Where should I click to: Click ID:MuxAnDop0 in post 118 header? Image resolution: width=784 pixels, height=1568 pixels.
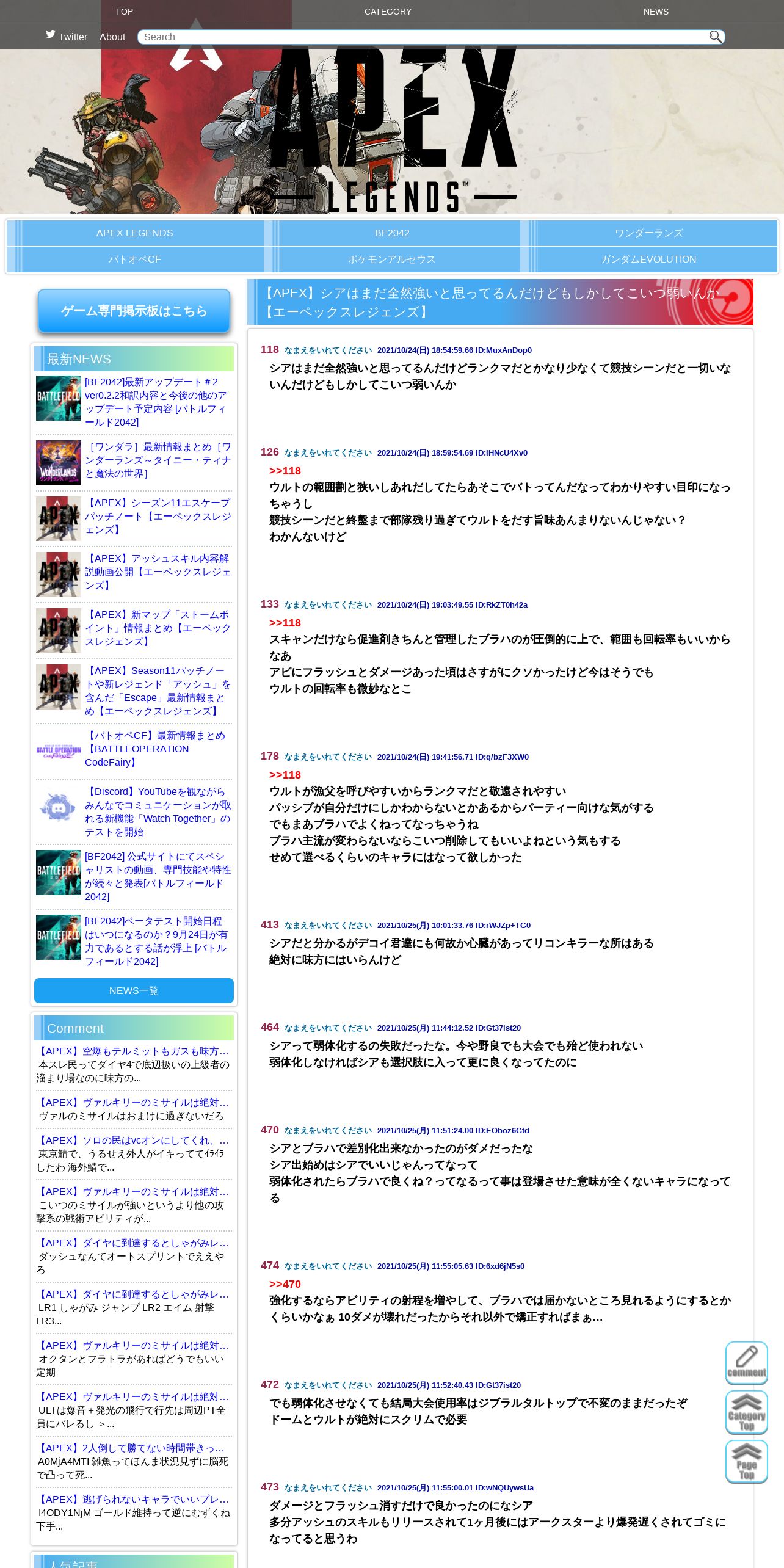coord(504,350)
